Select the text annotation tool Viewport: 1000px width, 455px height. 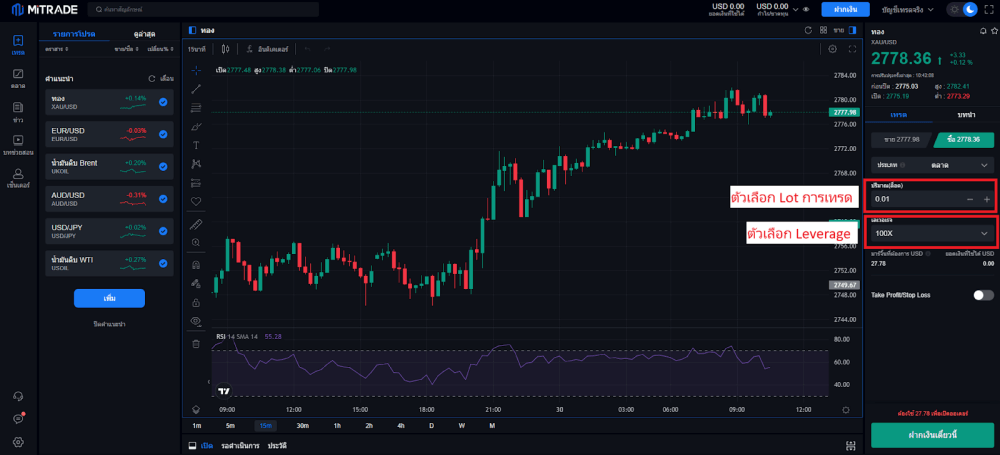[x=196, y=144]
